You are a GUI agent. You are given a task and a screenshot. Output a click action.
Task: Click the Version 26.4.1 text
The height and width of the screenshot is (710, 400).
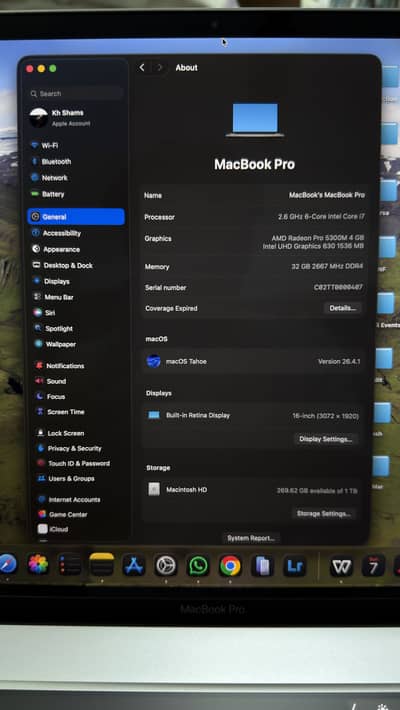click(x=339, y=362)
